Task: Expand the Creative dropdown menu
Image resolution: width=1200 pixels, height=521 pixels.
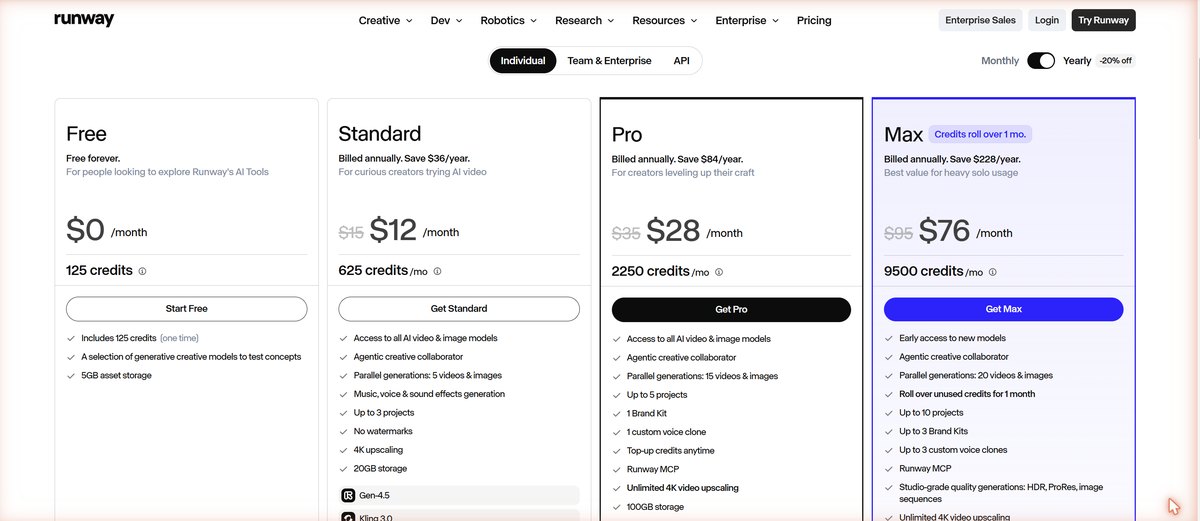Action: tap(386, 20)
